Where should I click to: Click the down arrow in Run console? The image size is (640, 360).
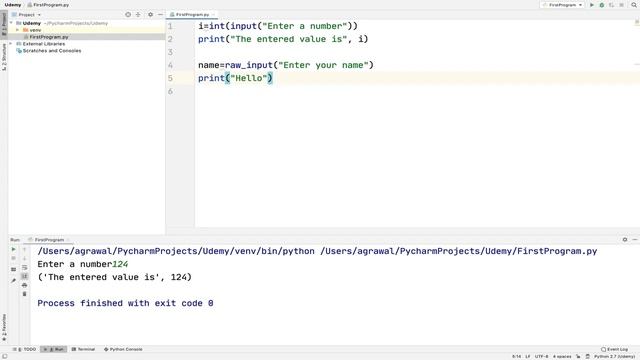[x=24, y=258]
